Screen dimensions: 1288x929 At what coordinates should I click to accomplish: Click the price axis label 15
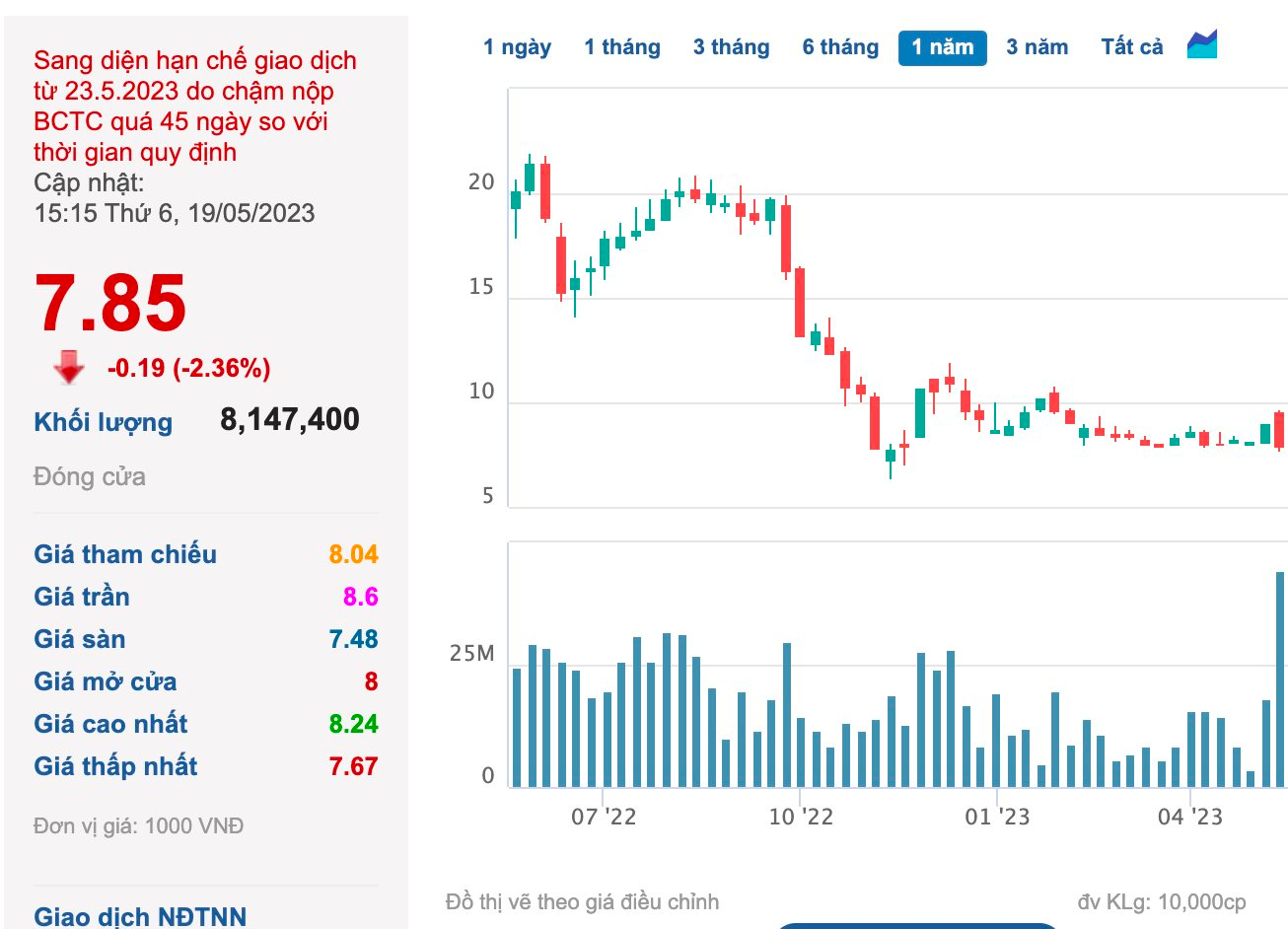(481, 287)
